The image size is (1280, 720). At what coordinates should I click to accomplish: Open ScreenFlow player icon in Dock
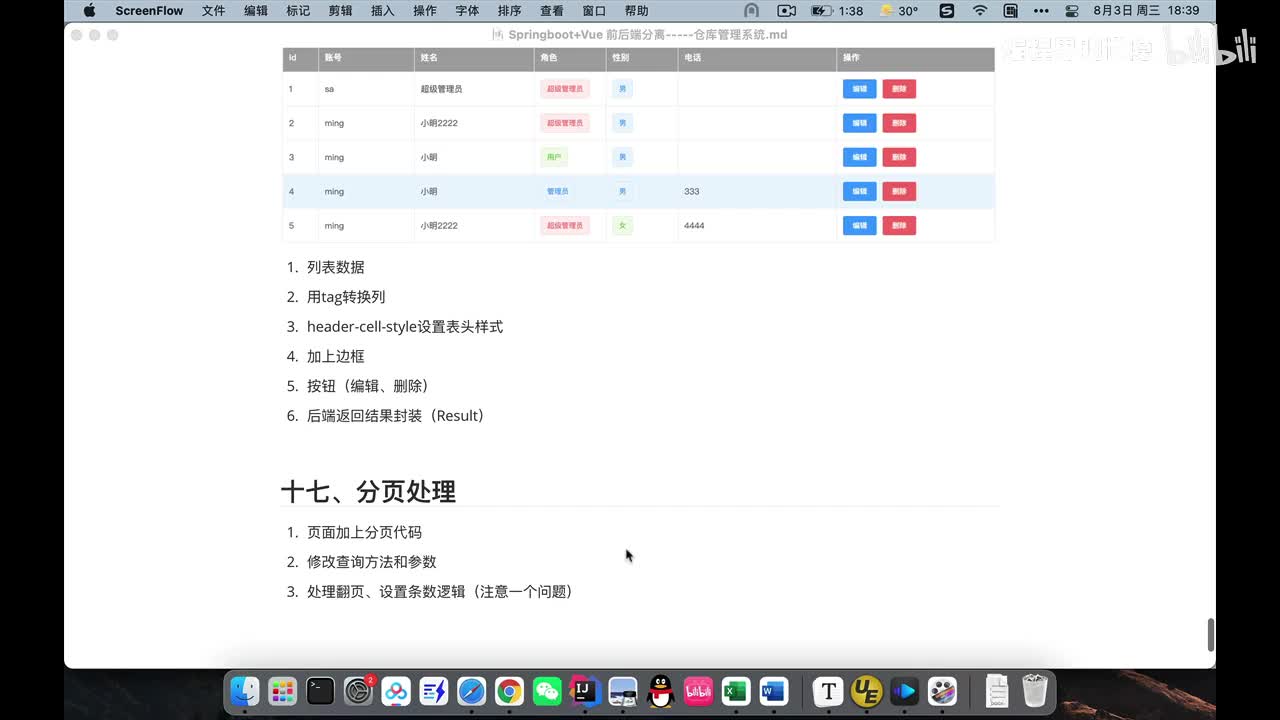(x=904, y=691)
